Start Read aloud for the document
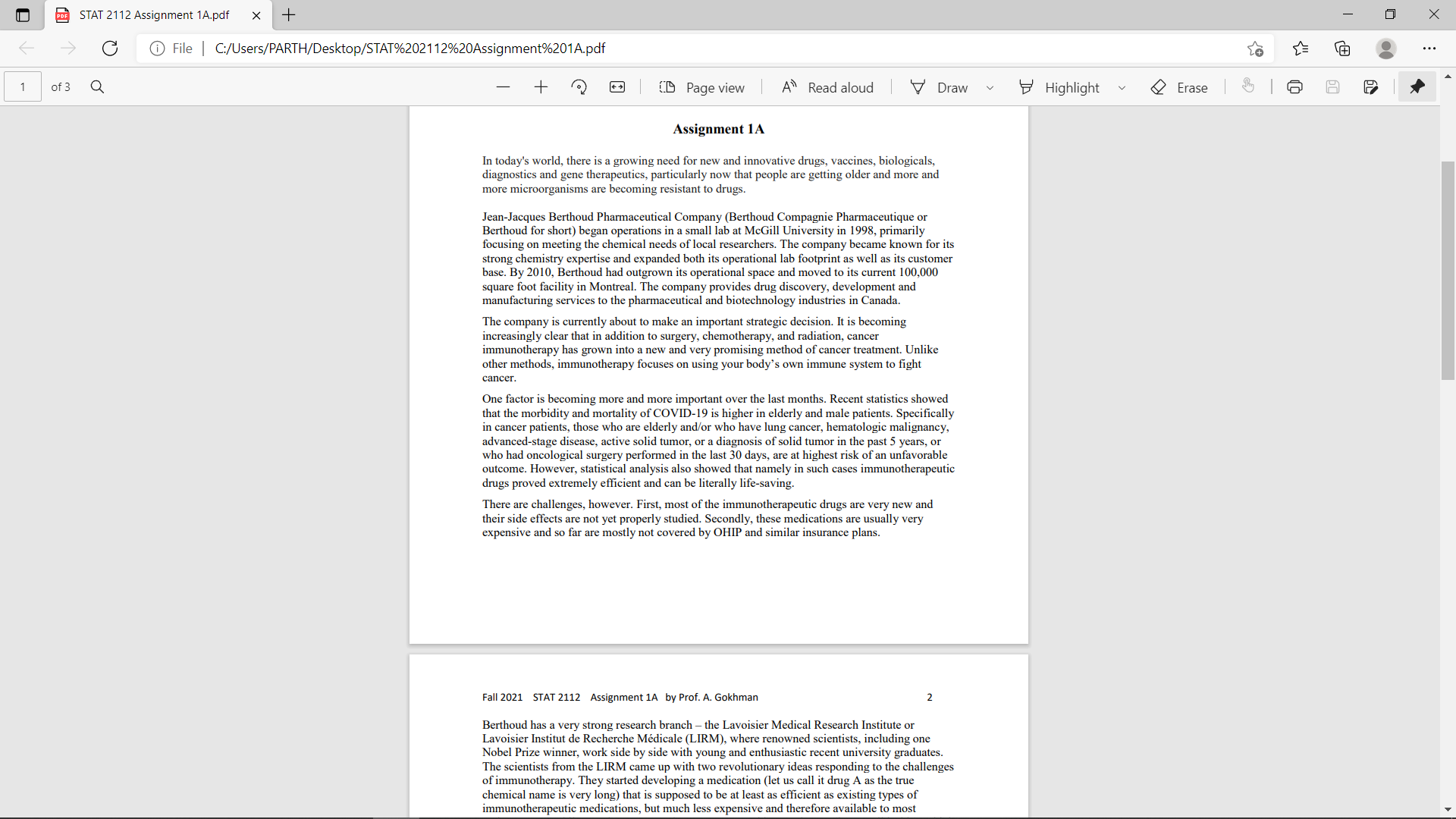The image size is (1456, 819). tap(827, 86)
